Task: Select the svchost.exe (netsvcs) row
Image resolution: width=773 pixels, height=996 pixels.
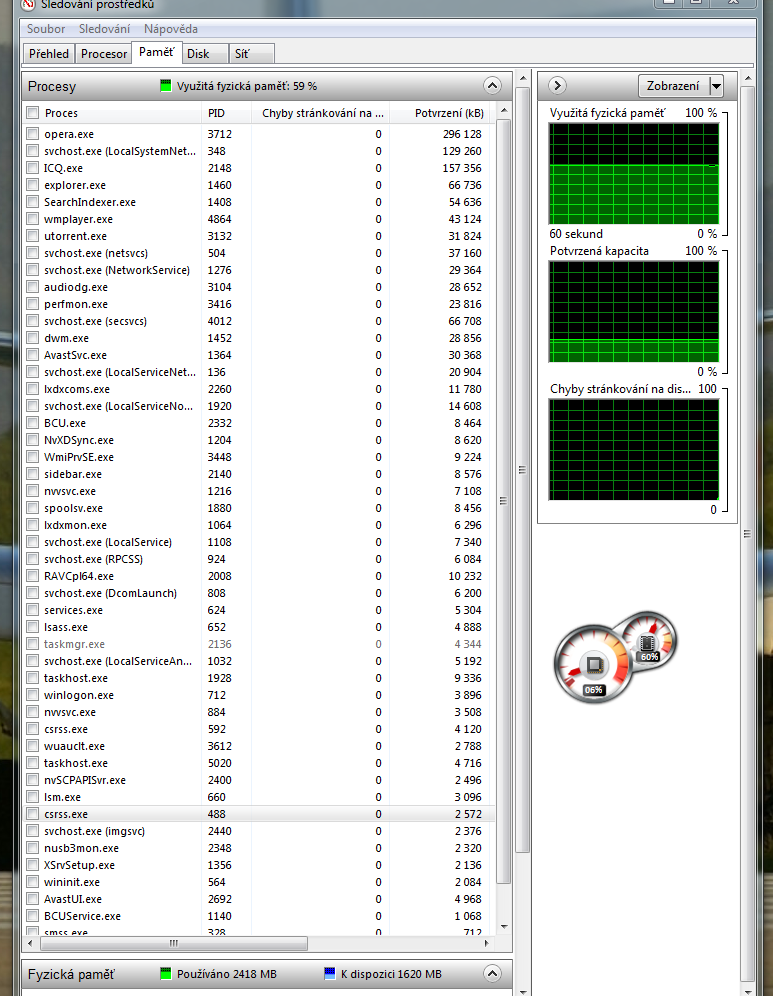Action: tap(259, 253)
